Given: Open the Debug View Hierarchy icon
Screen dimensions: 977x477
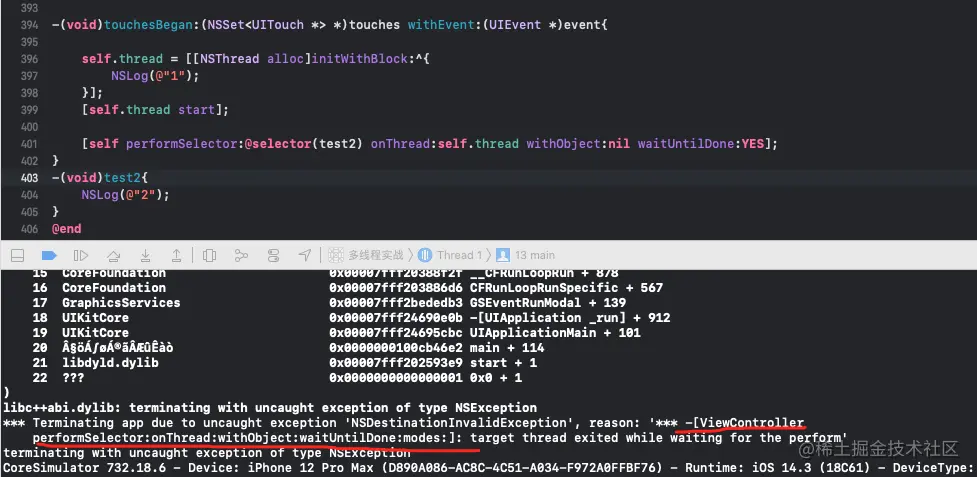Looking at the screenshot, I should click(210, 255).
